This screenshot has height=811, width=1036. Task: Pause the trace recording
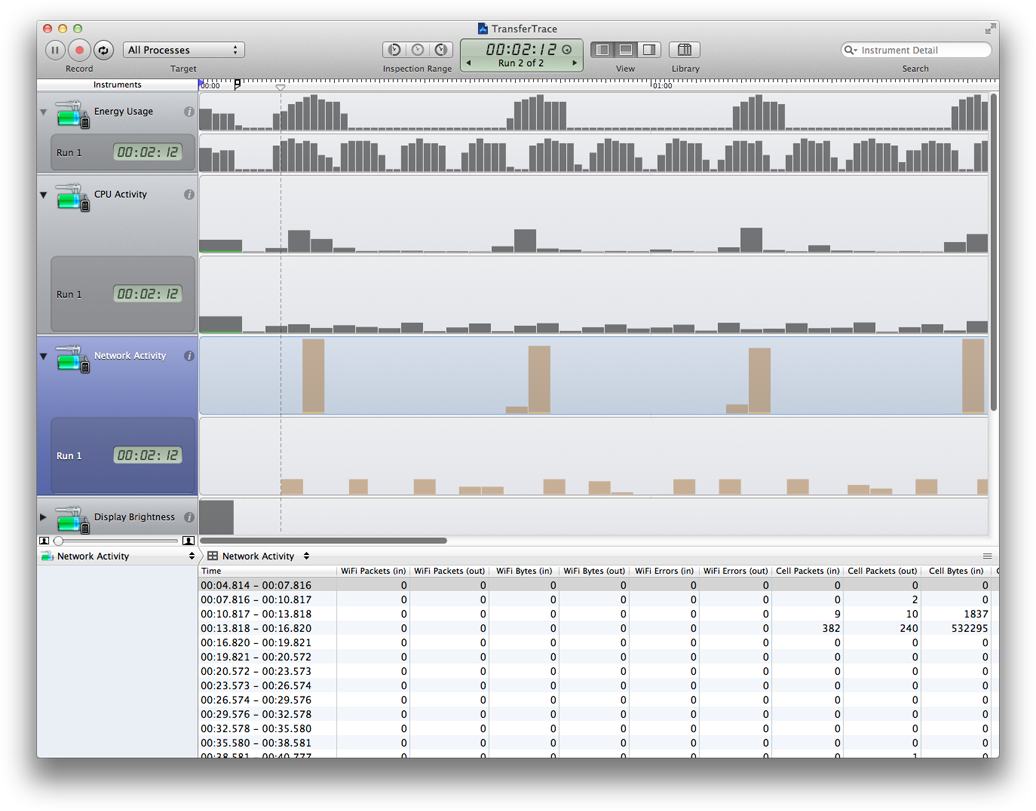pos(55,50)
